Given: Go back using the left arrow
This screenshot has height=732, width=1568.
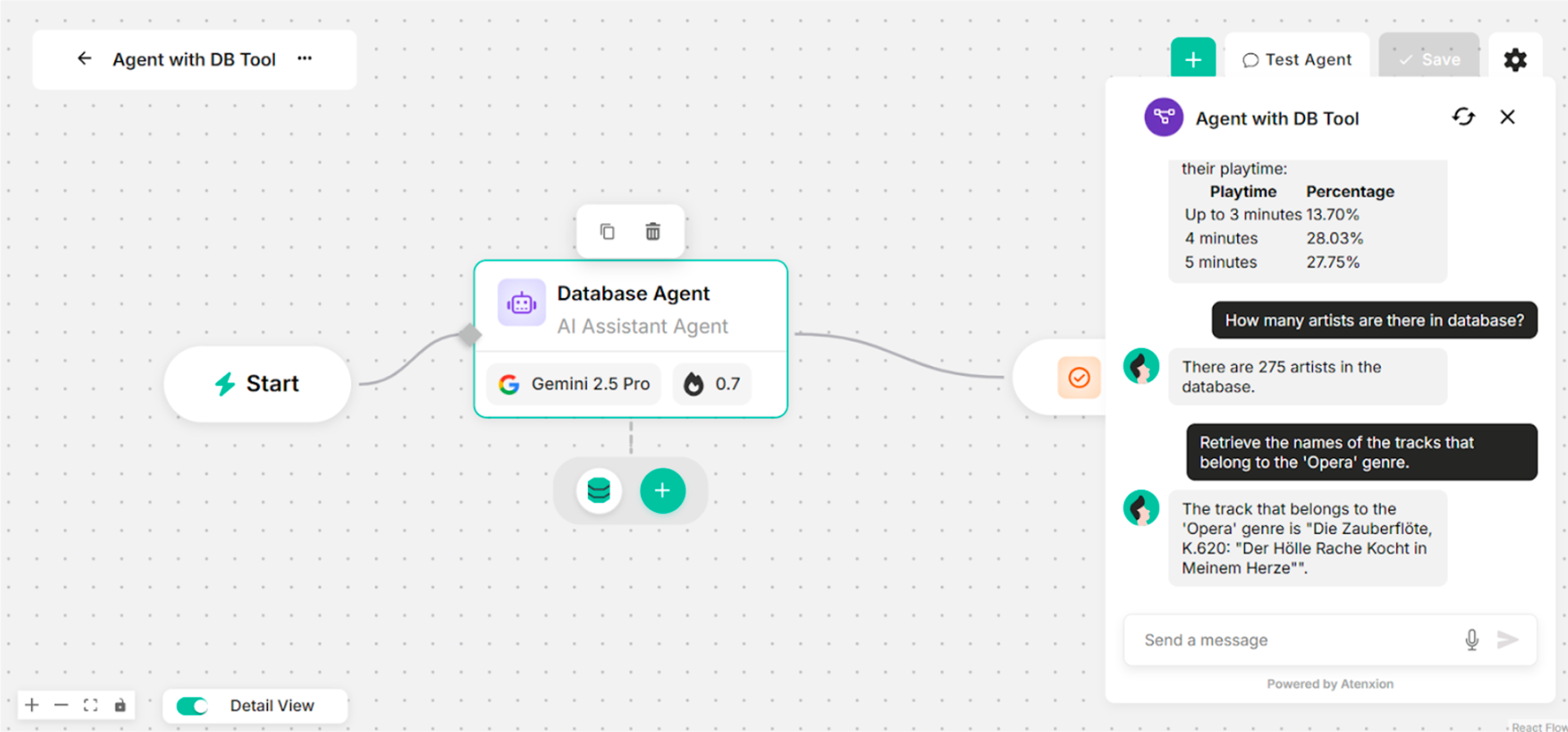Looking at the screenshot, I should [84, 58].
